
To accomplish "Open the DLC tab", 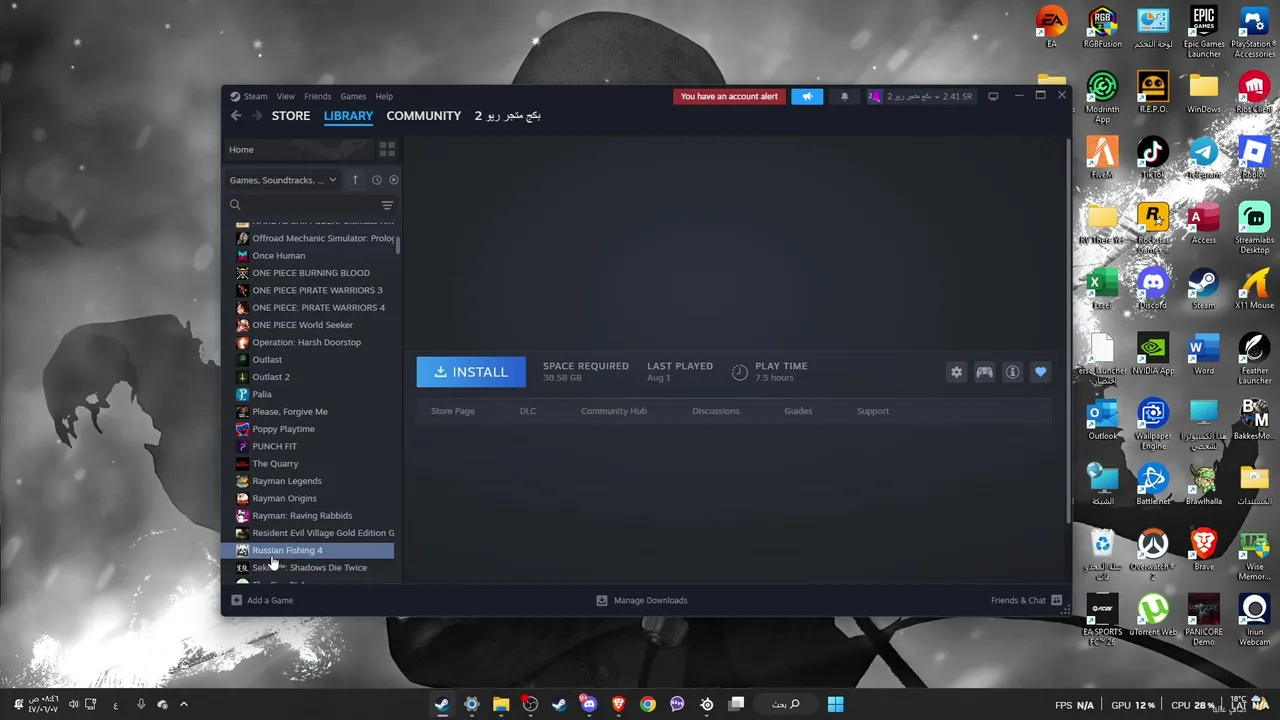I will tap(528, 411).
